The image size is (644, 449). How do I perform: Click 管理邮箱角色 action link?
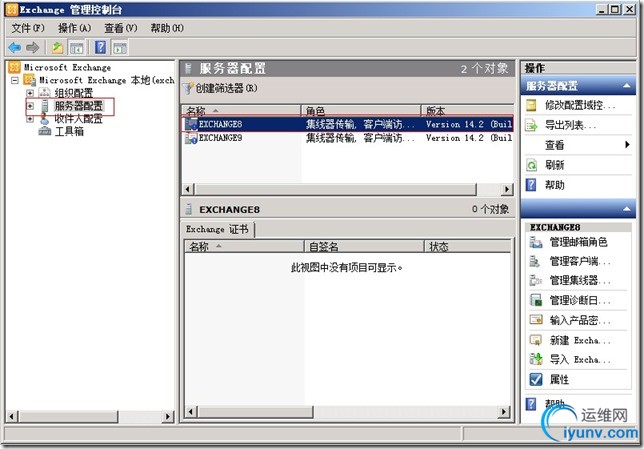coord(578,242)
